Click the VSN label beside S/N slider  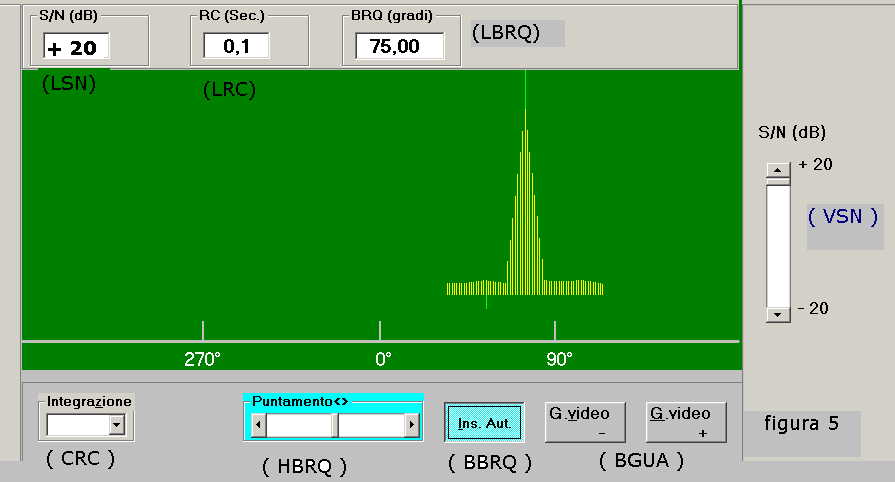click(843, 218)
